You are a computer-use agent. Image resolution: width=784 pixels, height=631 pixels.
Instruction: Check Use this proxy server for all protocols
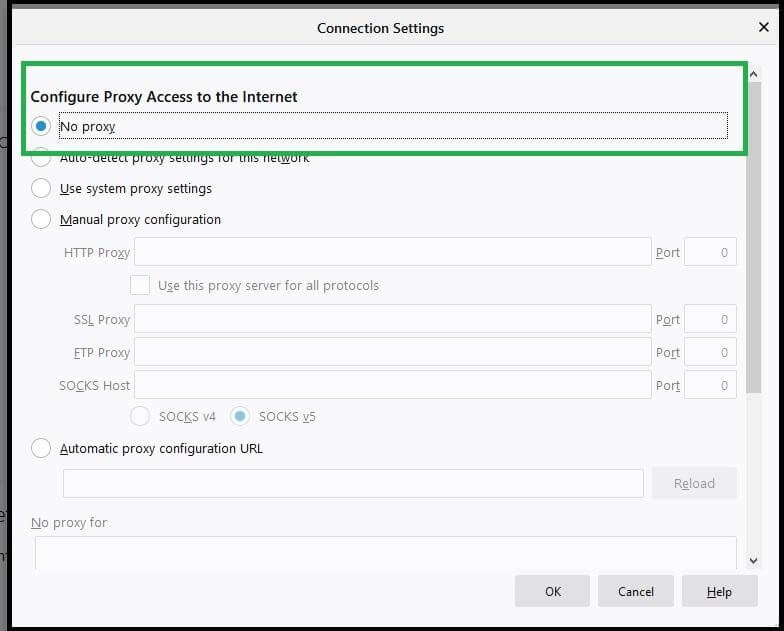pos(140,285)
